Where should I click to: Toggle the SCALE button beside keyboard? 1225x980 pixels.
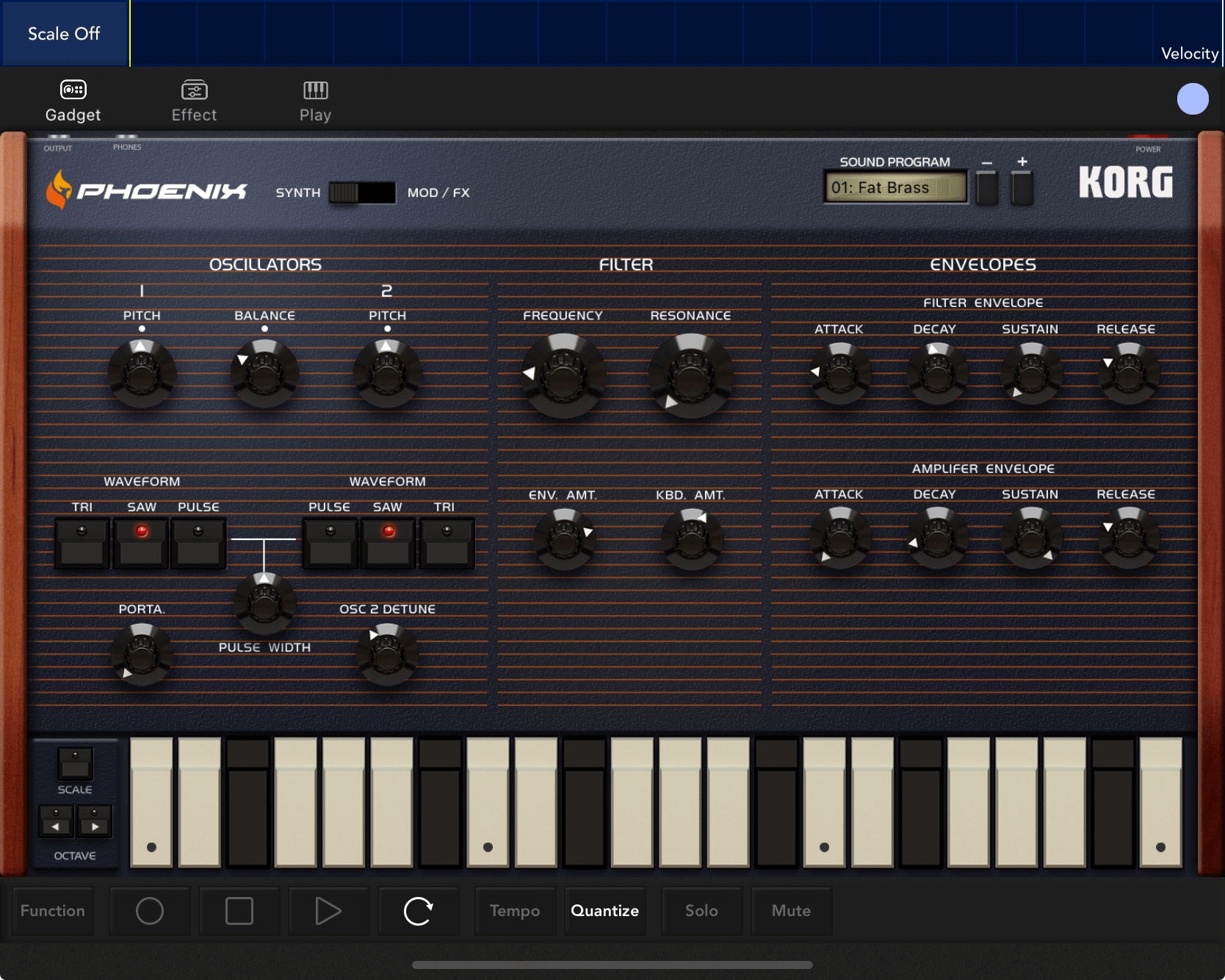[x=75, y=763]
